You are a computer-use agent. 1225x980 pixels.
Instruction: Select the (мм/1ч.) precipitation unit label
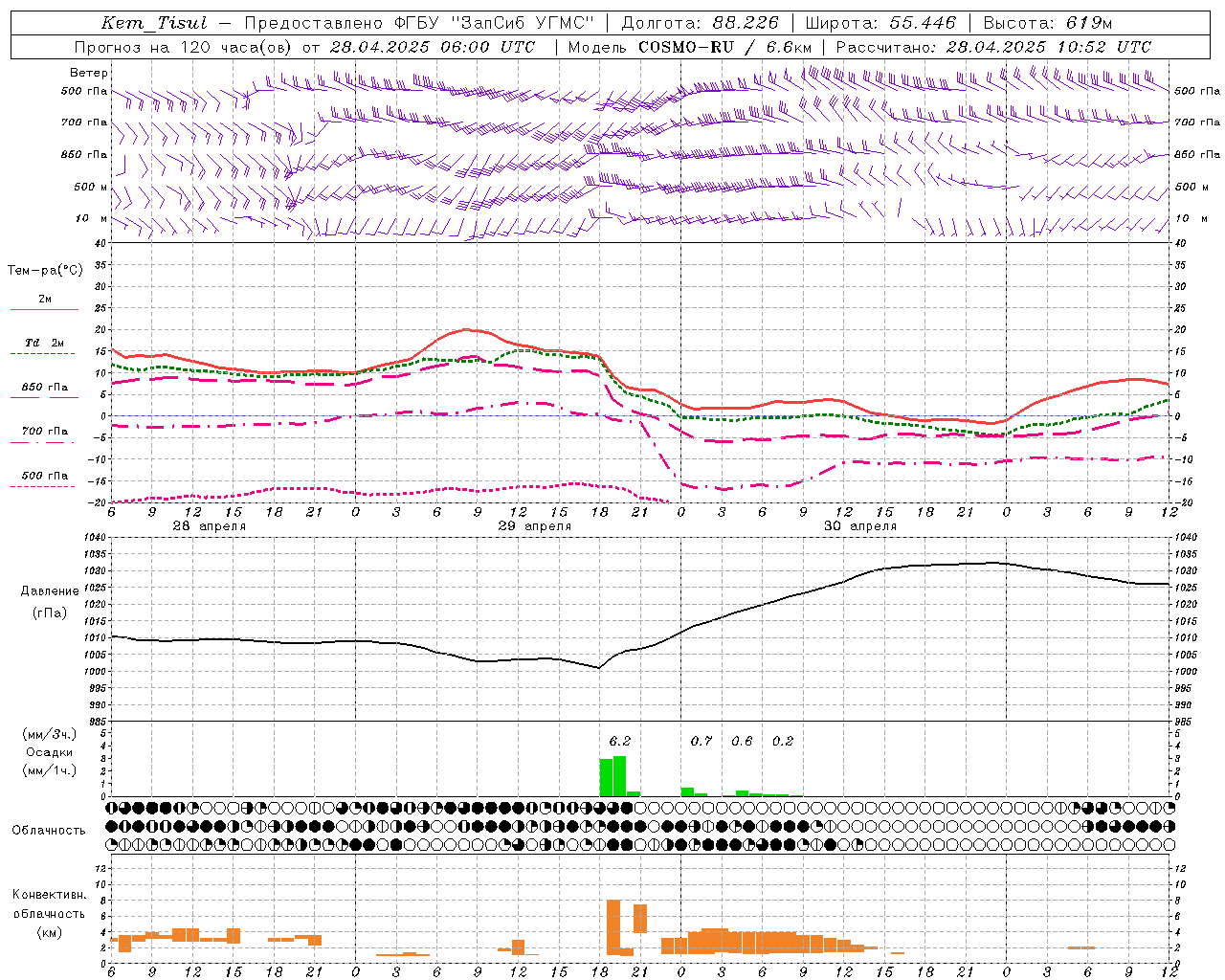(49, 770)
